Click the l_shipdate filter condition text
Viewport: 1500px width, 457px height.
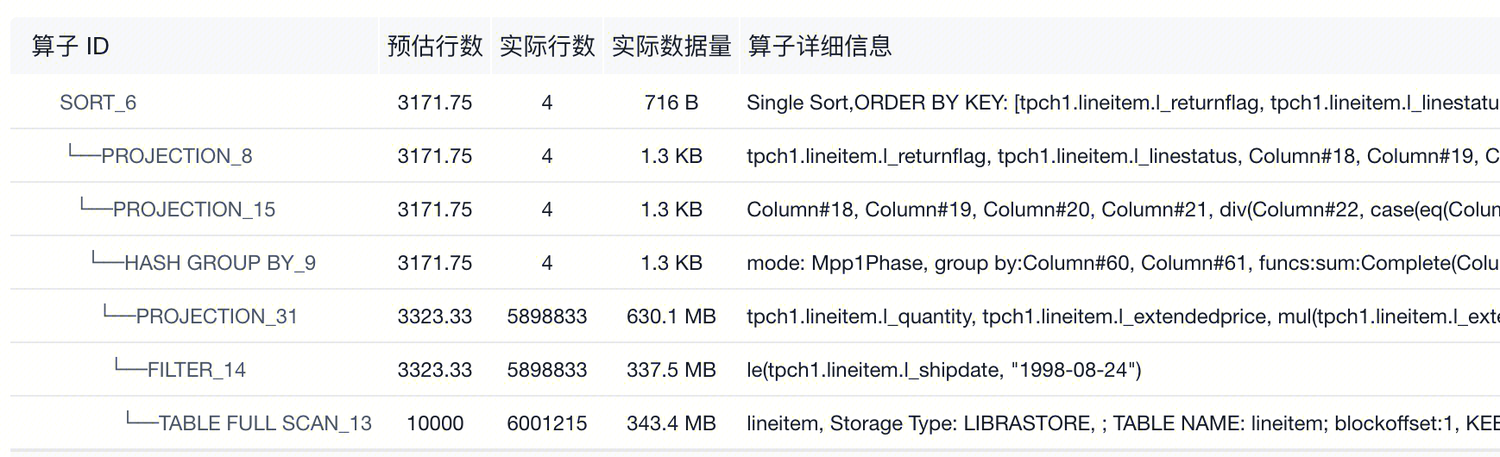click(944, 370)
